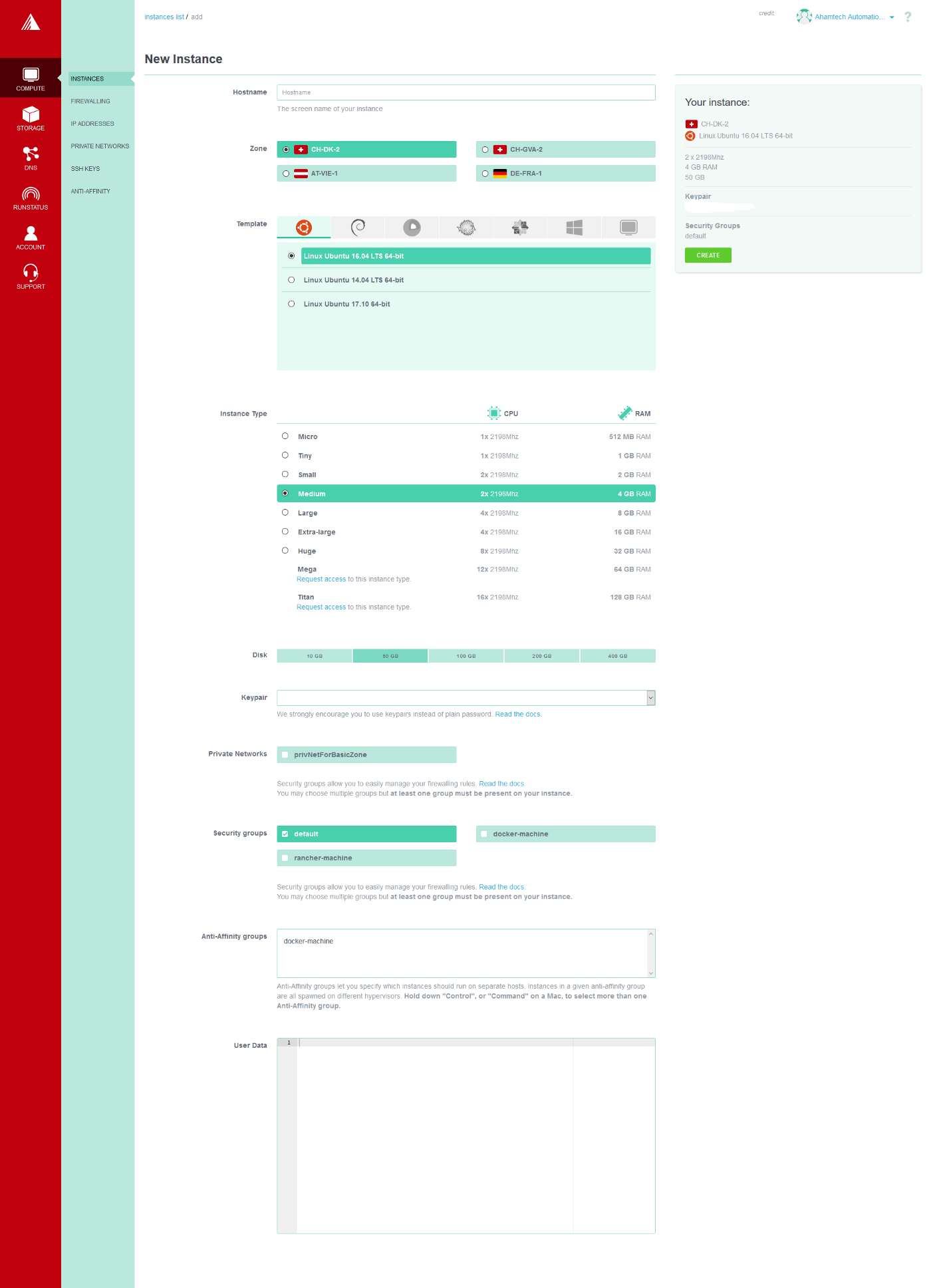Viewport: 931px width, 1288px height.
Task: Set disk size to 100 GB
Action: click(466, 656)
